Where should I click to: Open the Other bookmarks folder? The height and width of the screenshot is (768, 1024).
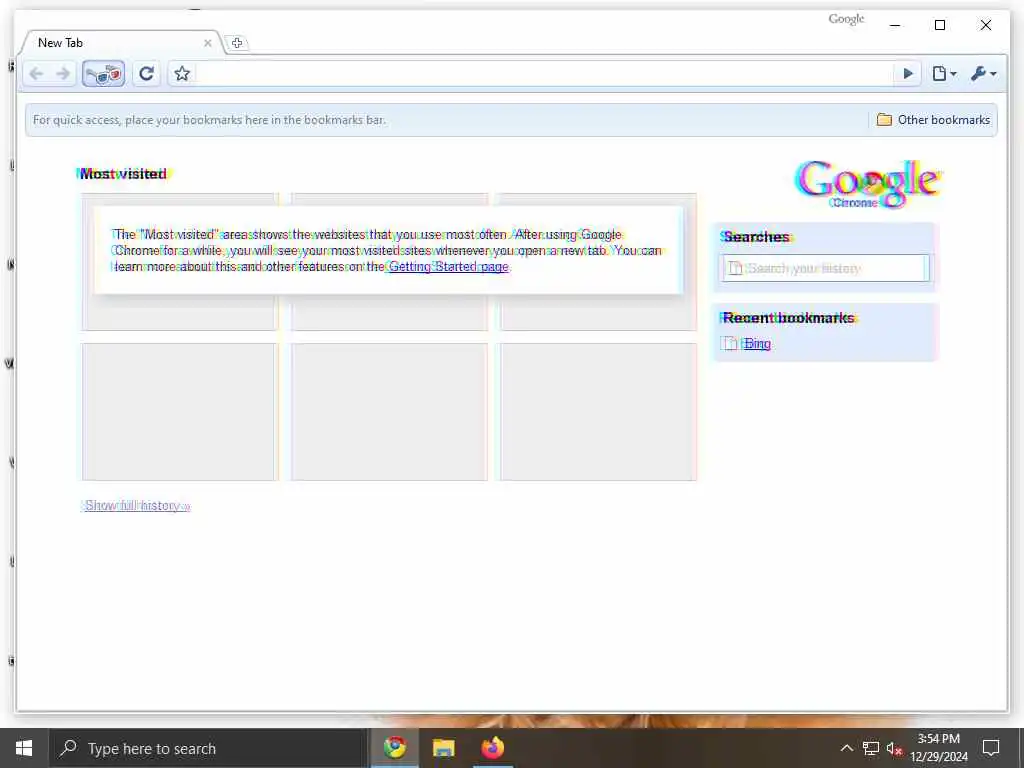point(933,120)
